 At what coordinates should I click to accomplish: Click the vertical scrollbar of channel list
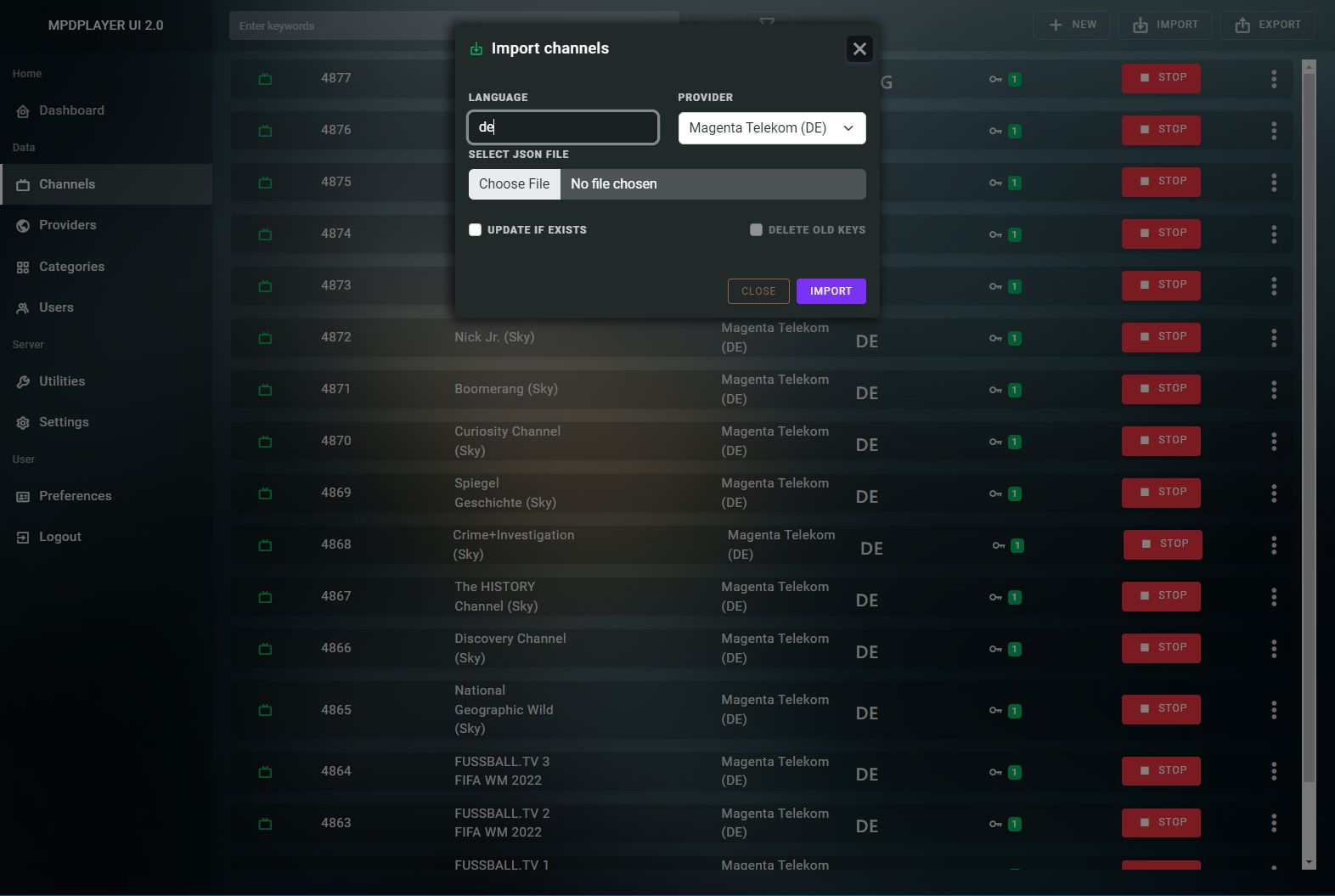point(1309,425)
